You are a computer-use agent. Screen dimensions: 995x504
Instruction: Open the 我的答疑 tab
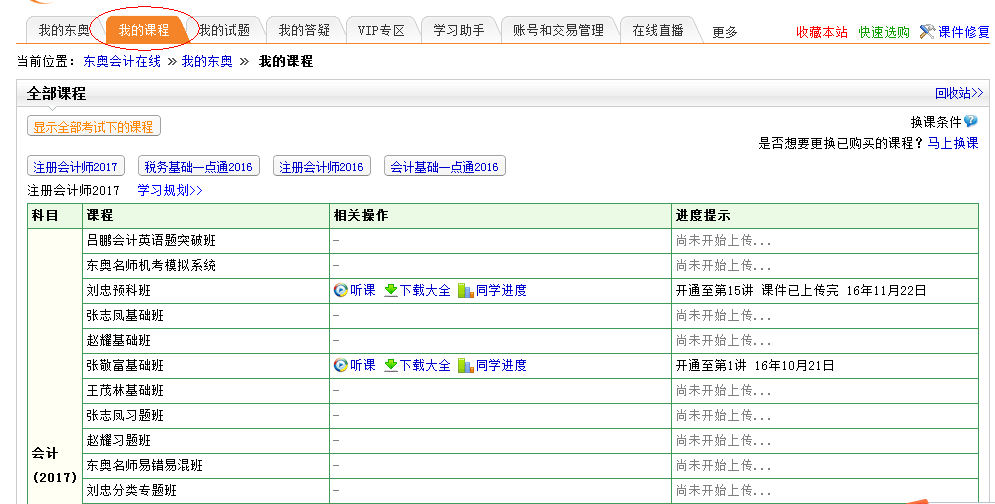click(x=304, y=31)
